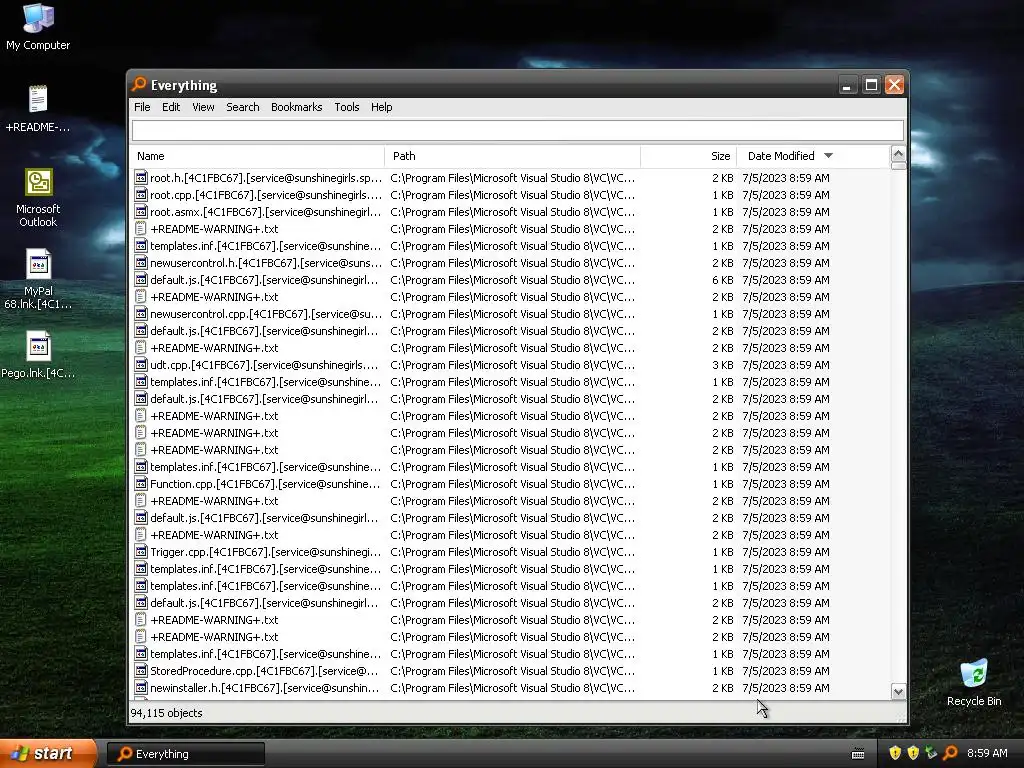Open the Help menu
This screenshot has width=1024, height=768.
pyautogui.click(x=381, y=107)
